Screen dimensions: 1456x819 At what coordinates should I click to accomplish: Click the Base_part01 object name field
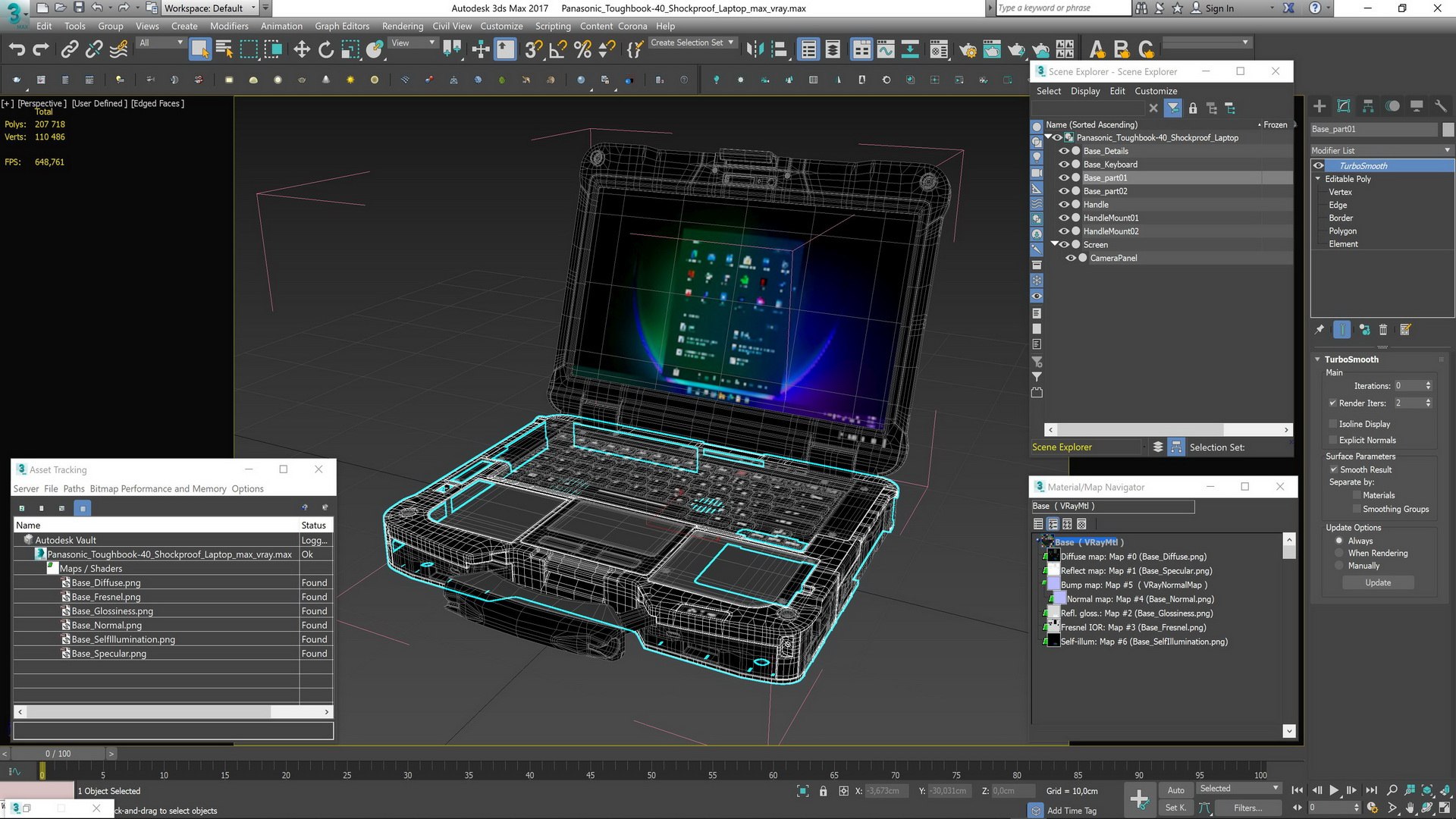(1374, 130)
